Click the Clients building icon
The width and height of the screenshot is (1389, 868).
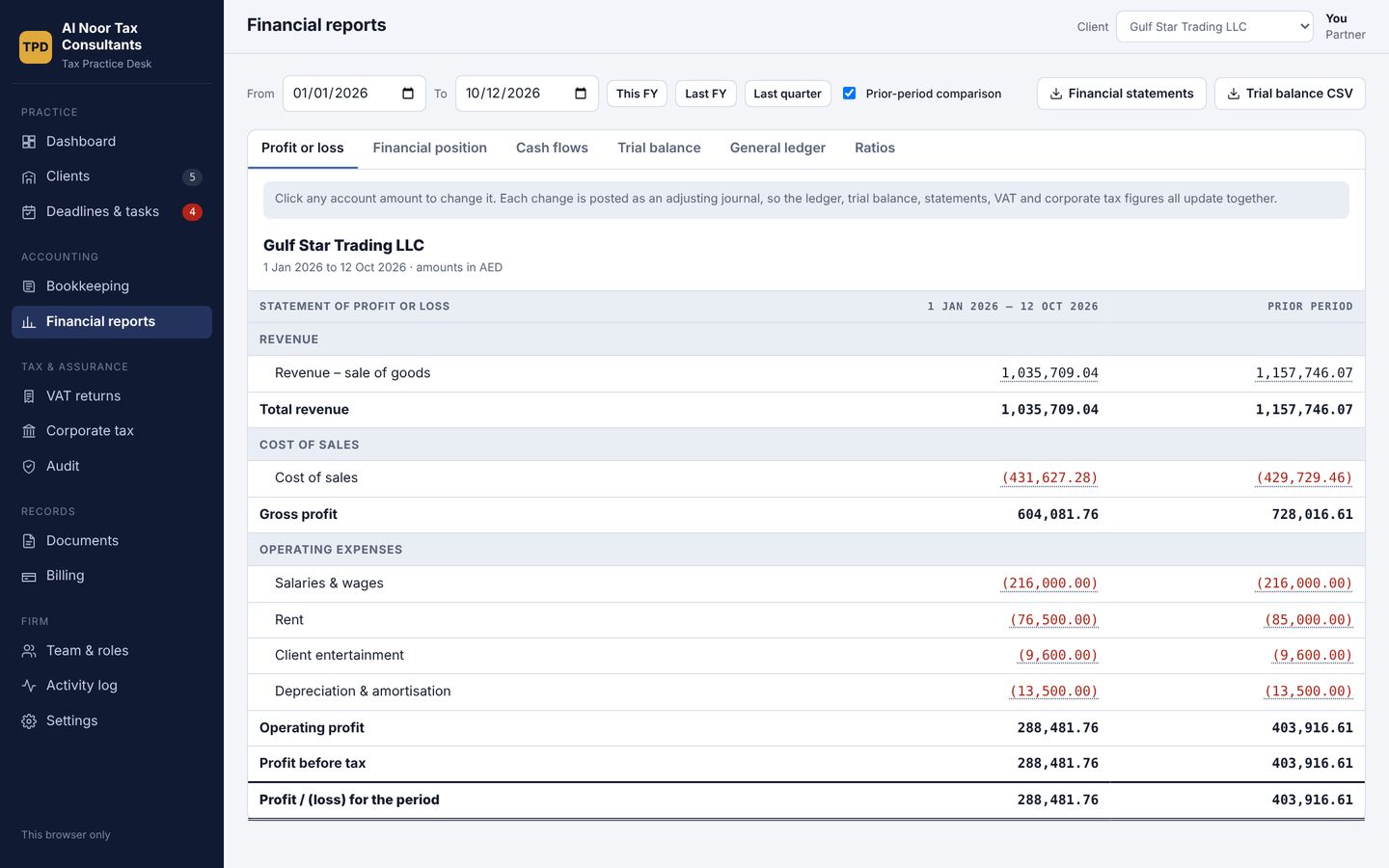[29, 176]
